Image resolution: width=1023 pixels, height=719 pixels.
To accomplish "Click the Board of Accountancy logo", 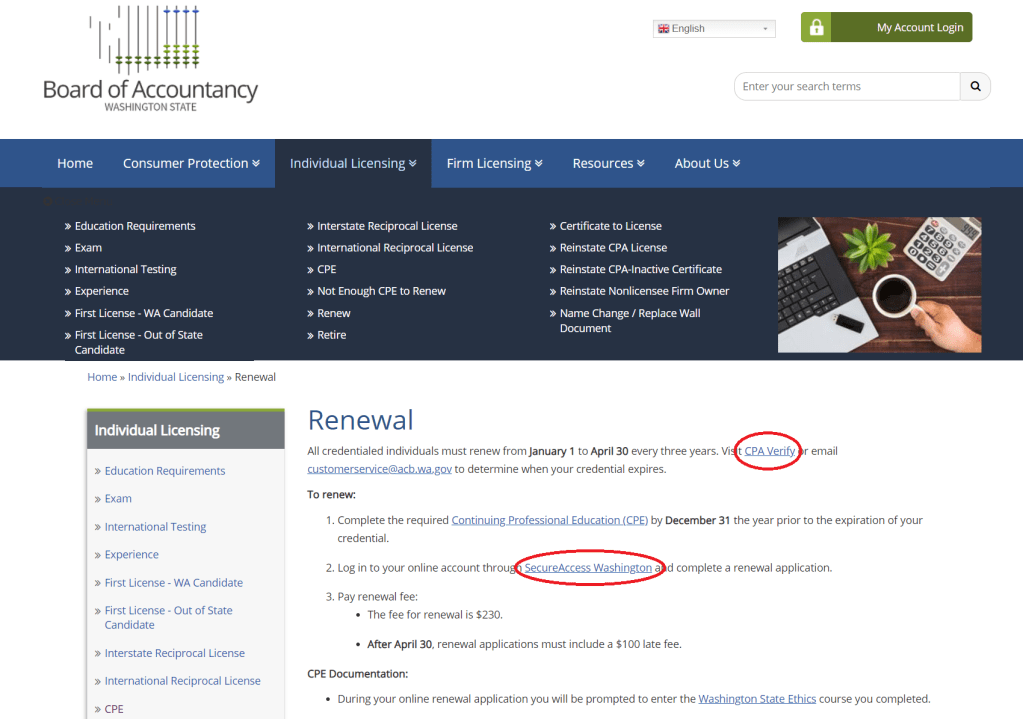I will coord(150,60).
